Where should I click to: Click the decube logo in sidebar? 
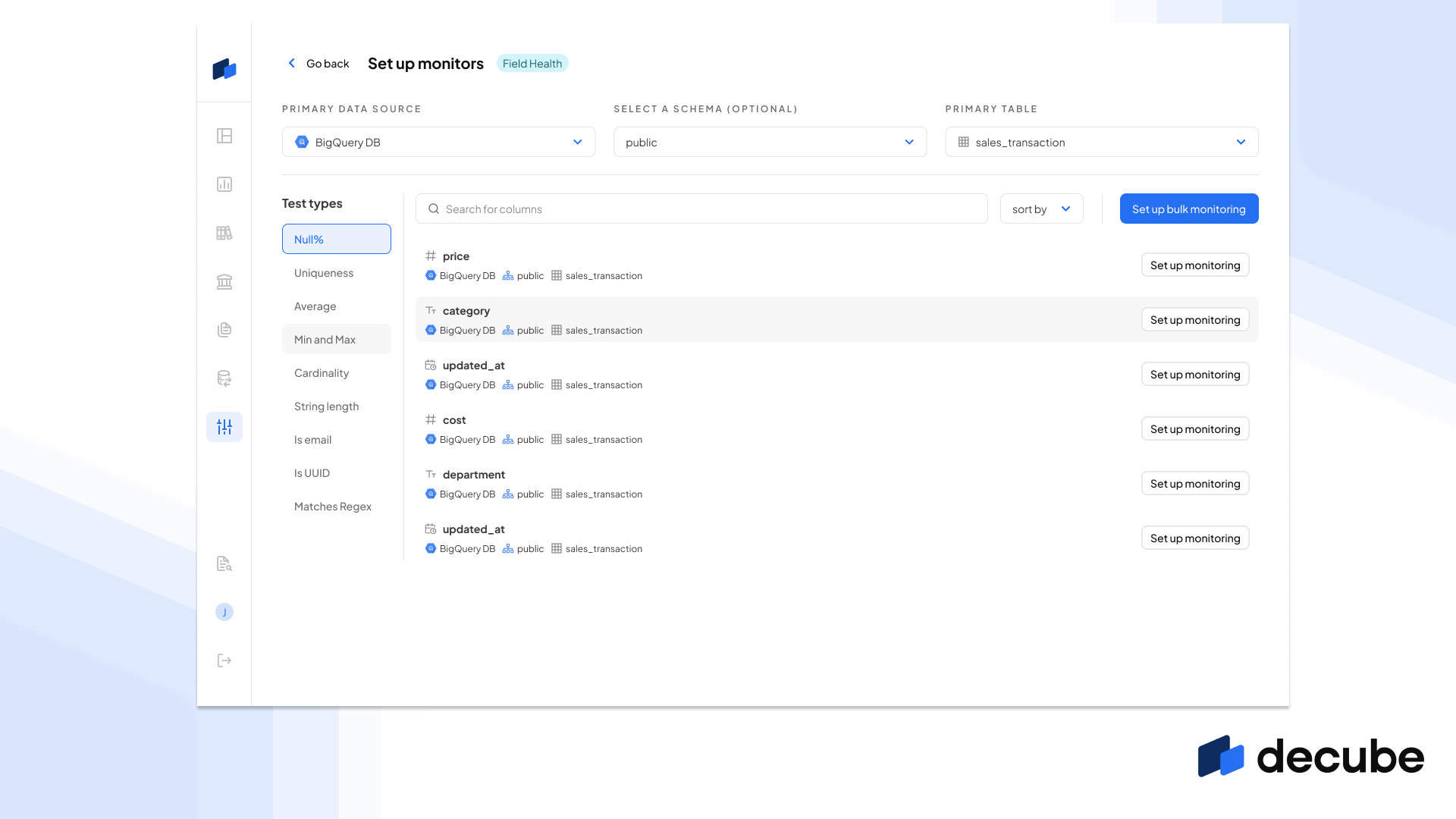(224, 69)
